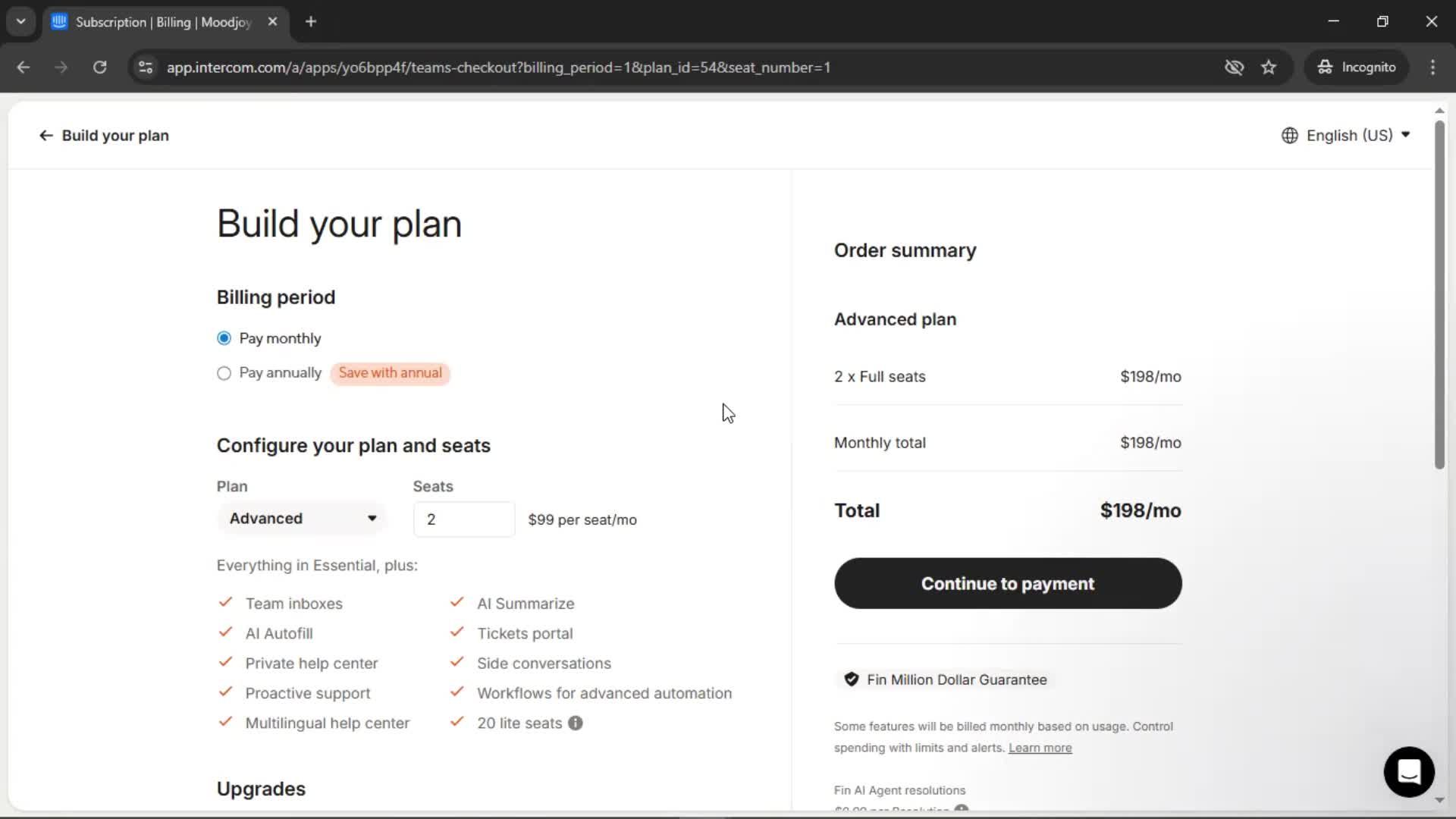
Task: Open site information icon in address bar
Action: [146, 67]
